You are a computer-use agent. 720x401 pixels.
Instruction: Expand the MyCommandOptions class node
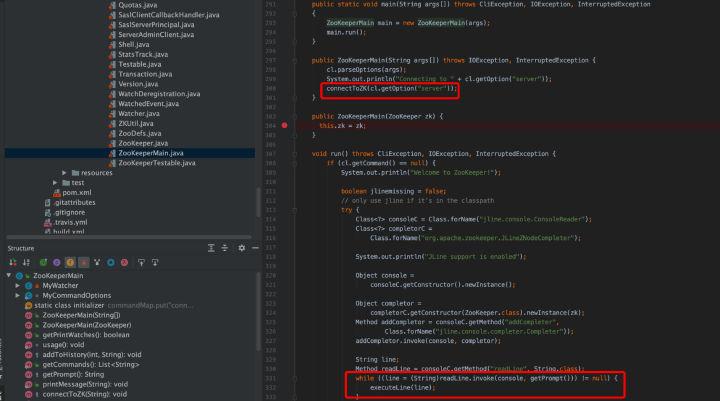coord(18,295)
